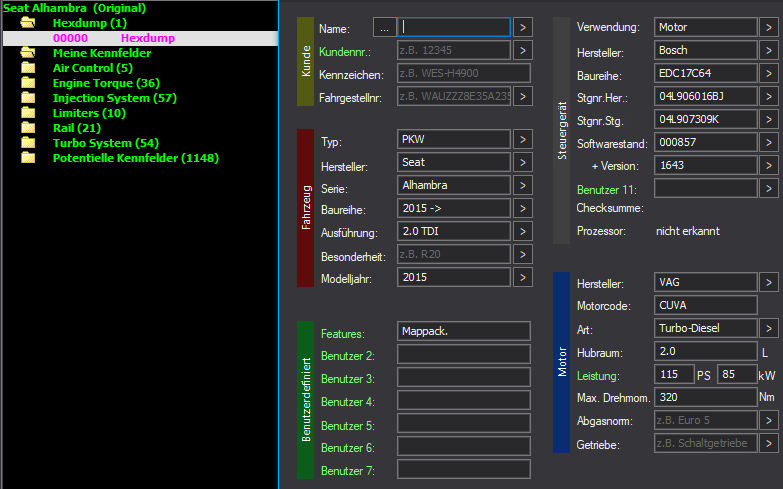783x489 pixels.
Task: Open the Engine Torque (36) tree entry
Action: (106, 83)
